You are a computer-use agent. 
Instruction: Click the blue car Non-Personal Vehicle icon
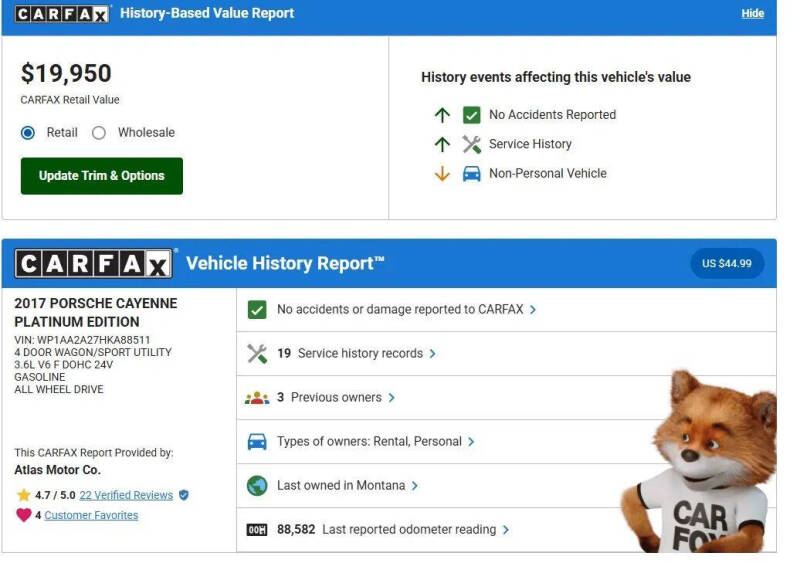tap(471, 173)
